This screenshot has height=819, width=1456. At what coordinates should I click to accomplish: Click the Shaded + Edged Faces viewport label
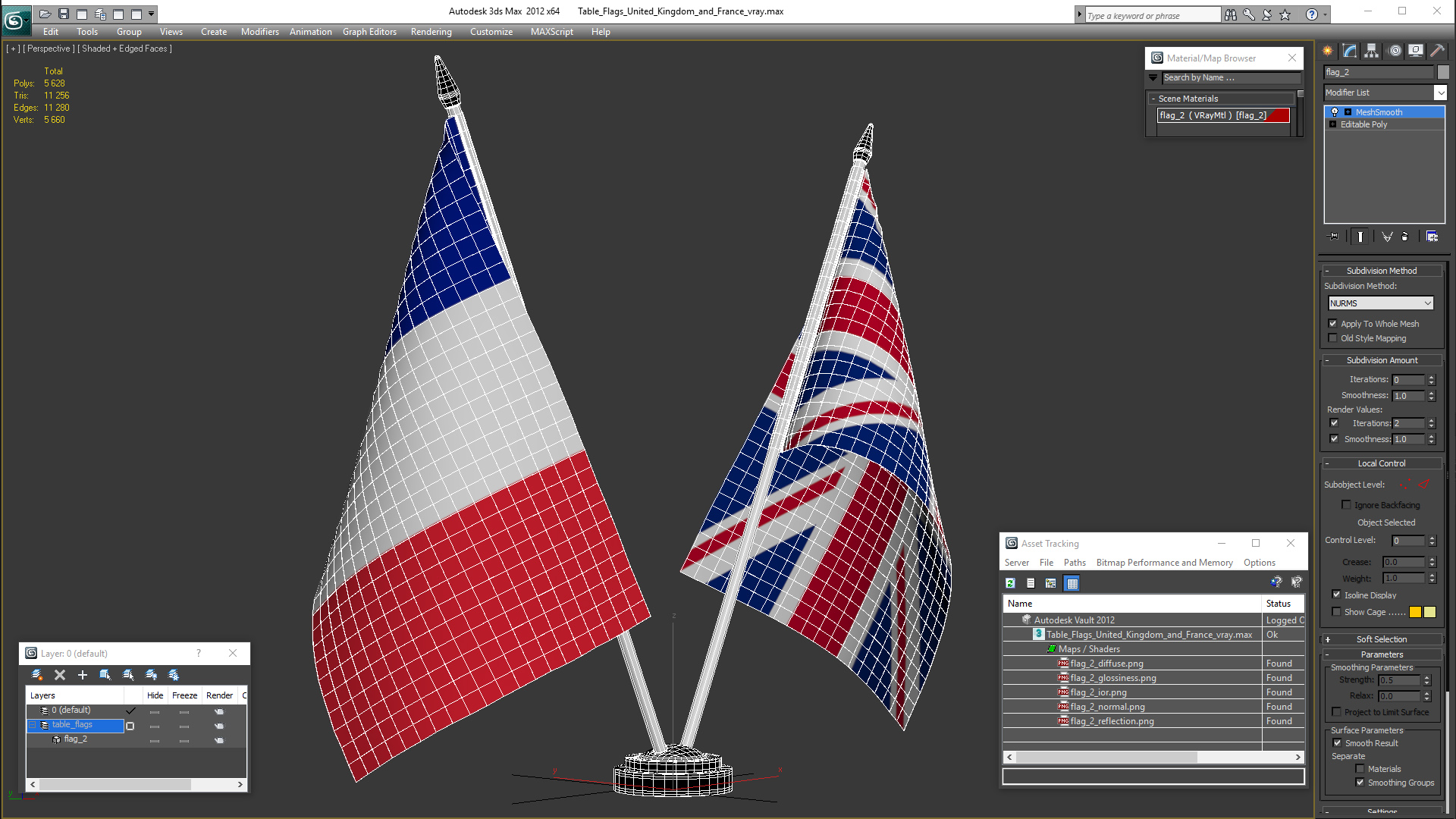[124, 49]
